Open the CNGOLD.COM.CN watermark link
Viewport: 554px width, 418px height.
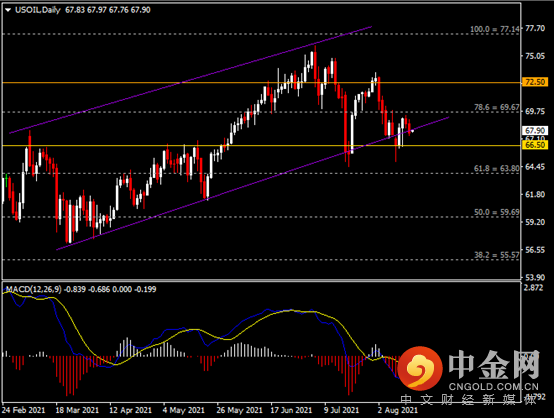click(x=494, y=387)
